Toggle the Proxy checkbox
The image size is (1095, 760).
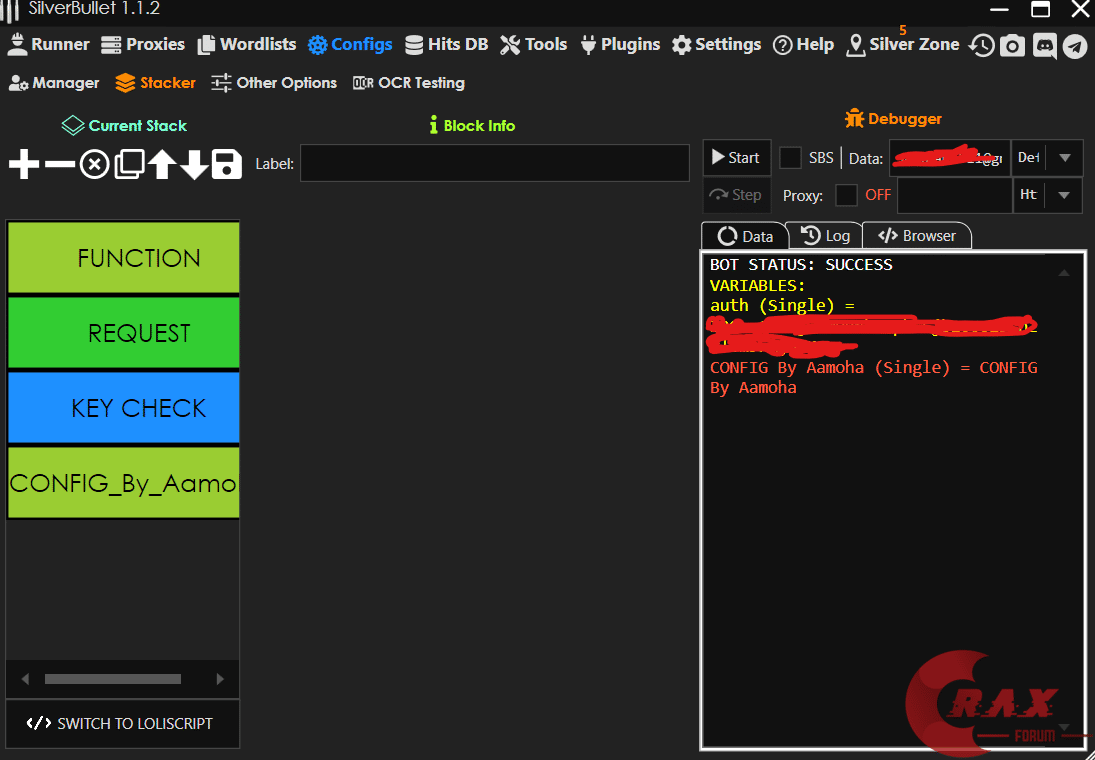click(x=846, y=195)
